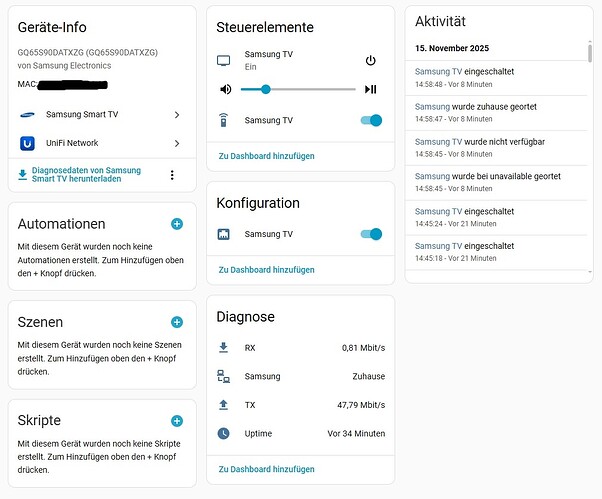Viewport: 602px width, 499px height.
Task: Click the TV power icon
Action: pos(371,60)
